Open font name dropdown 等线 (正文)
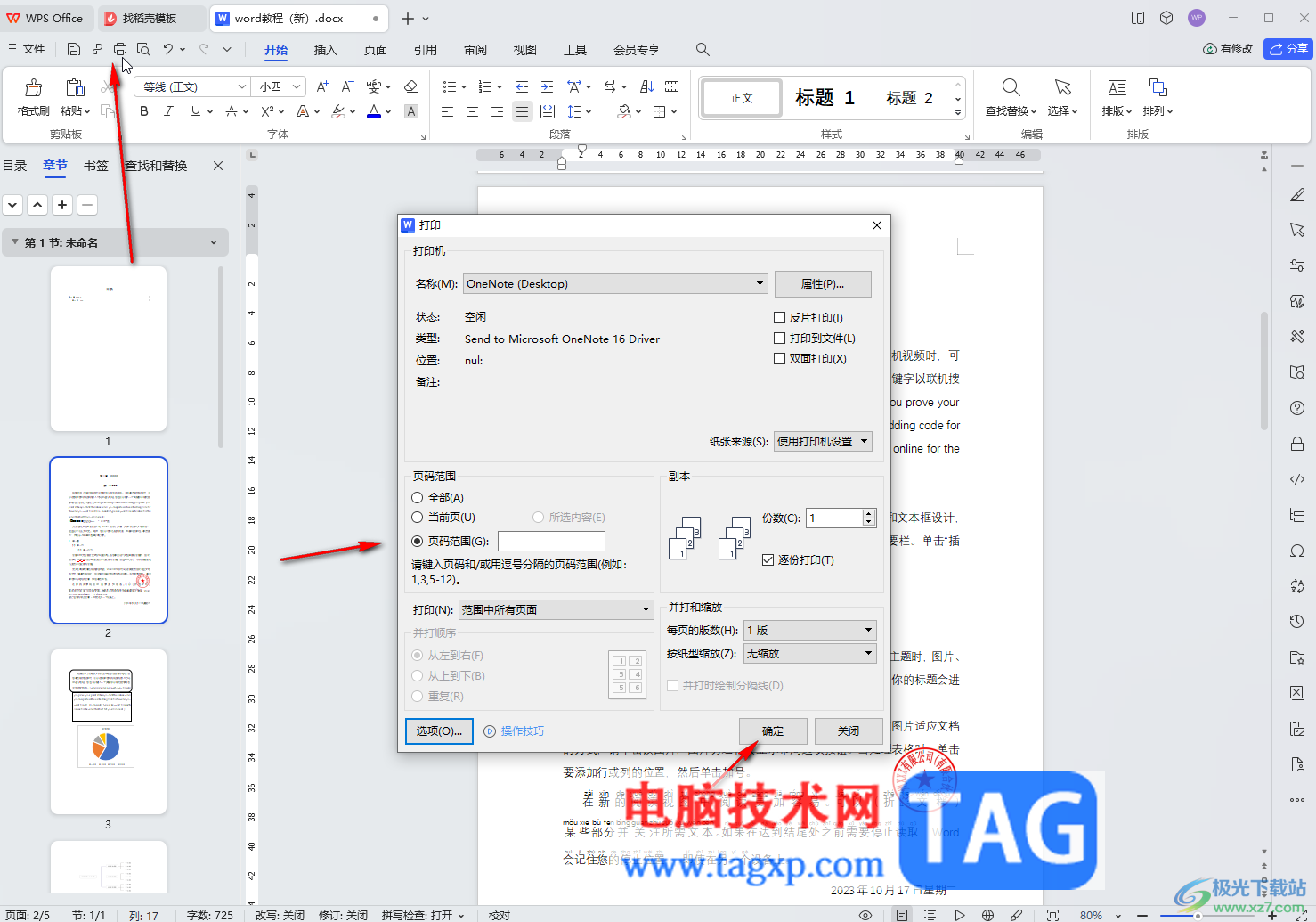Image resolution: width=1316 pixels, height=922 pixels. coord(241,86)
